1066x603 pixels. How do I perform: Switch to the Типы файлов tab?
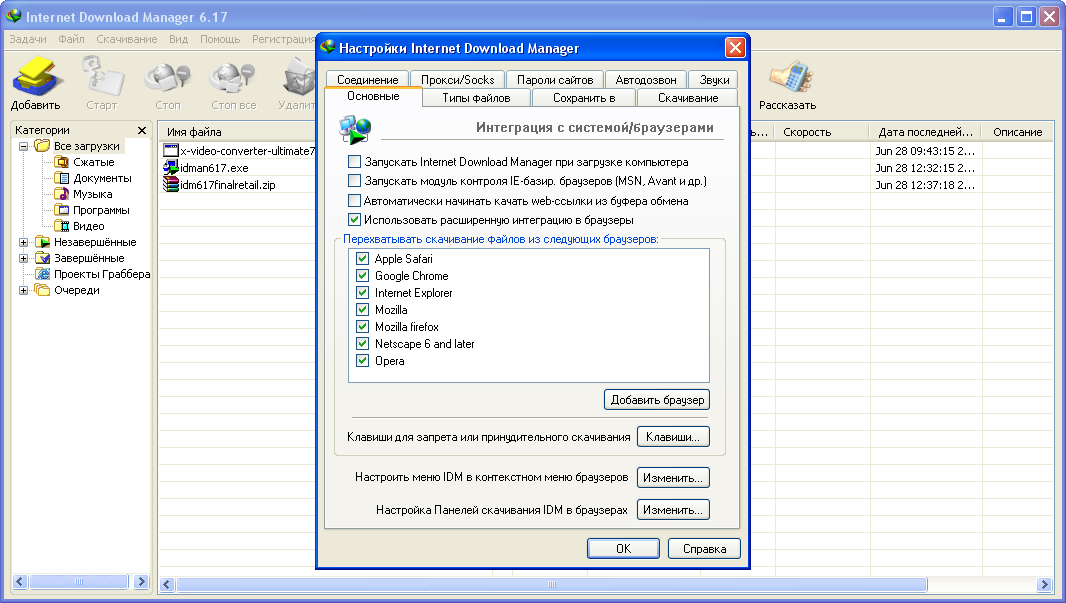(x=477, y=98)
